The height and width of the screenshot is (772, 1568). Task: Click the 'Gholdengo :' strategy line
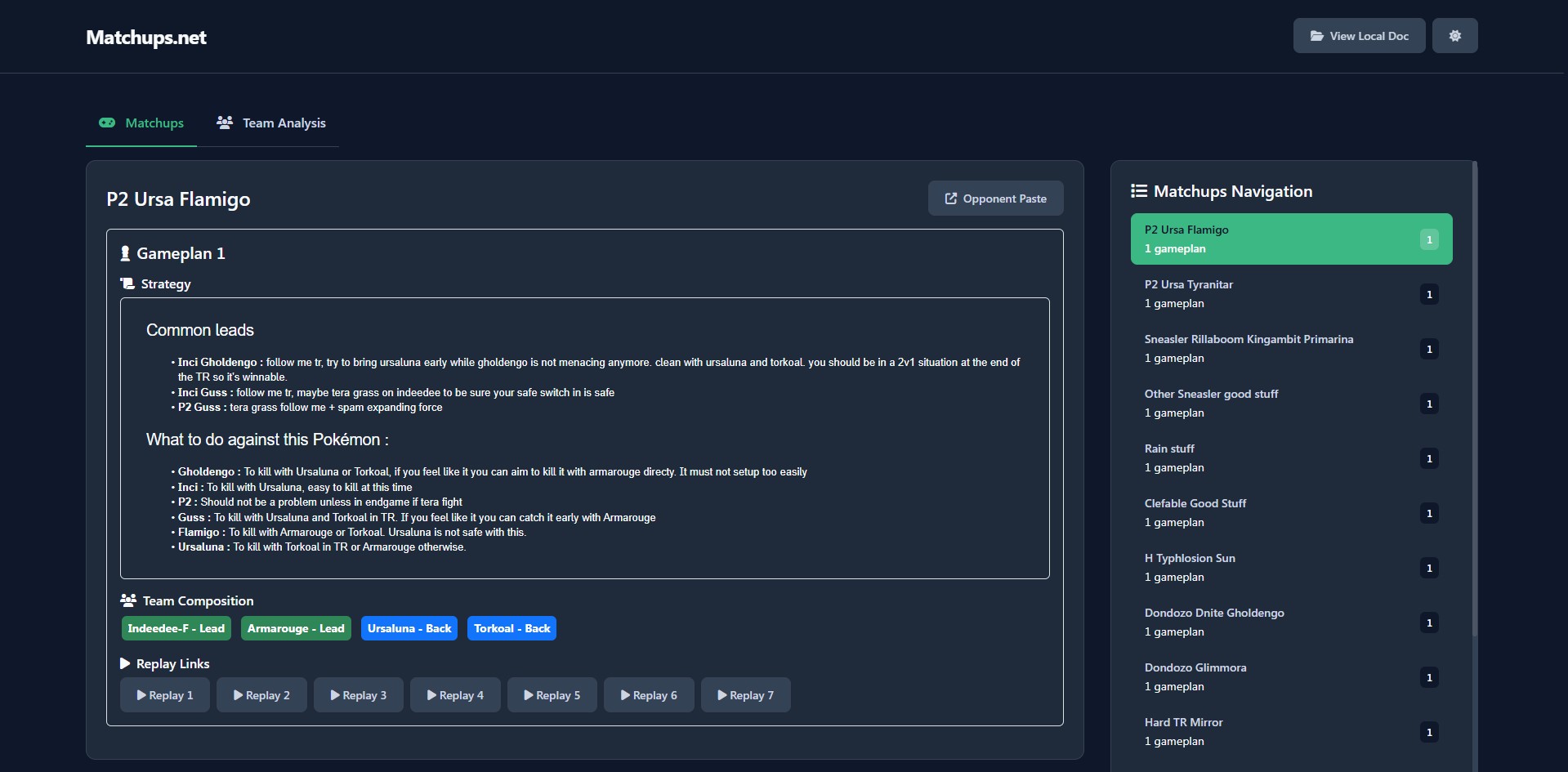pyautogui.click(x=493, y=471)
